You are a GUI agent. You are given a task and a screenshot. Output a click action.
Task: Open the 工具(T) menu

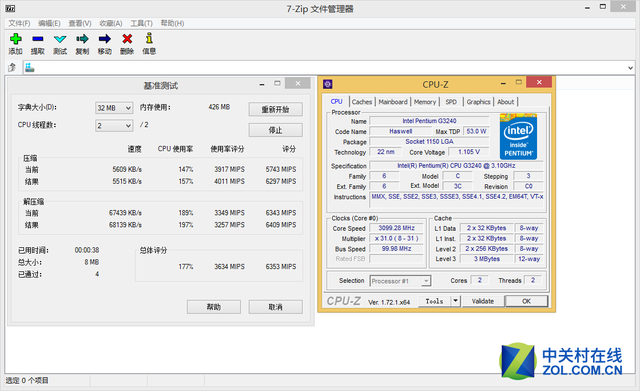pyautogui.click(x=141, y=23)
